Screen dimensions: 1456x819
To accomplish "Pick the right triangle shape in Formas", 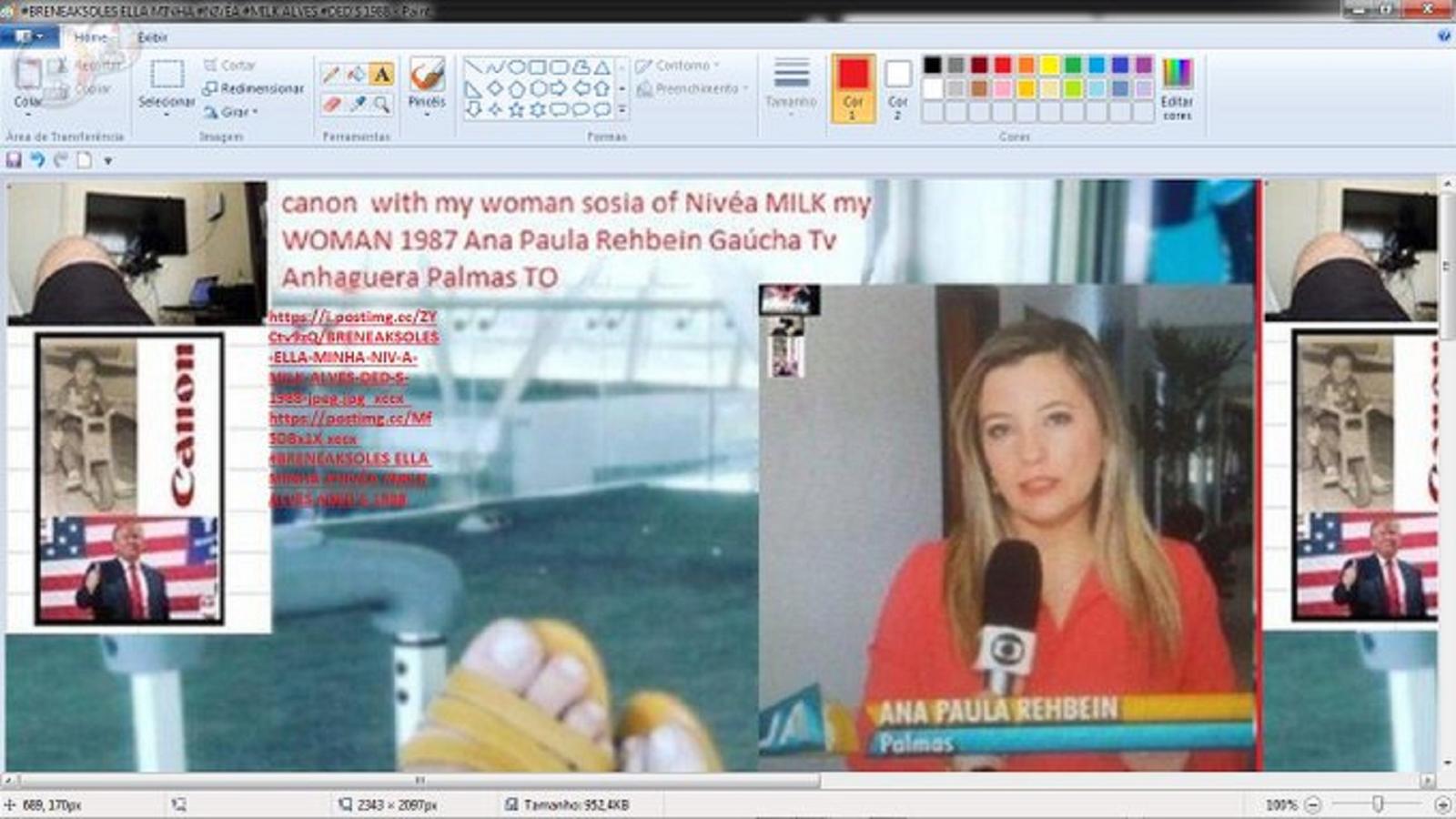I will pos(473,89).
